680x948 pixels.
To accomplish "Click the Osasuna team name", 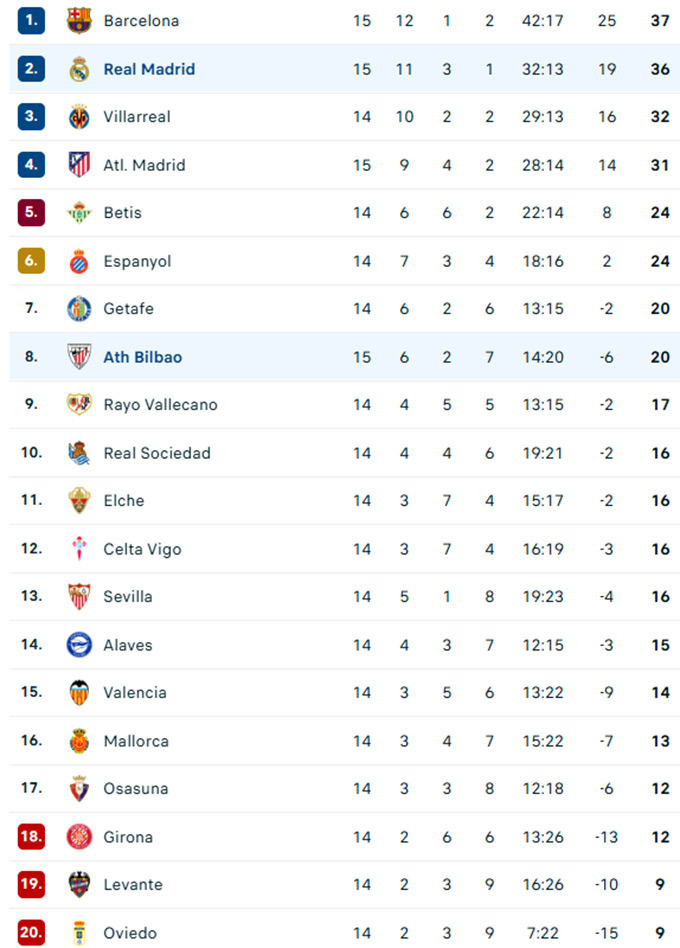I will pos(136,789).
